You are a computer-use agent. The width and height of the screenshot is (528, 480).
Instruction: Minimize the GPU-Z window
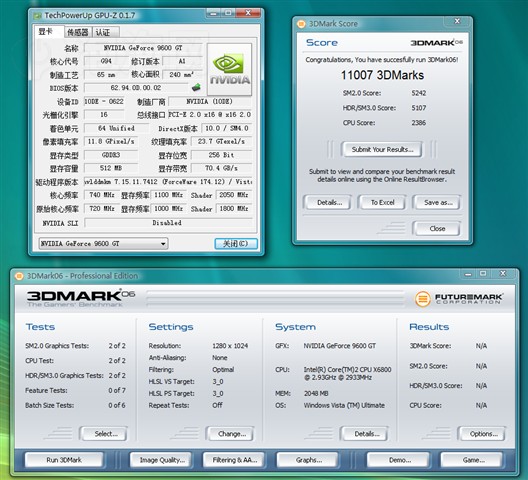point(213,13)
